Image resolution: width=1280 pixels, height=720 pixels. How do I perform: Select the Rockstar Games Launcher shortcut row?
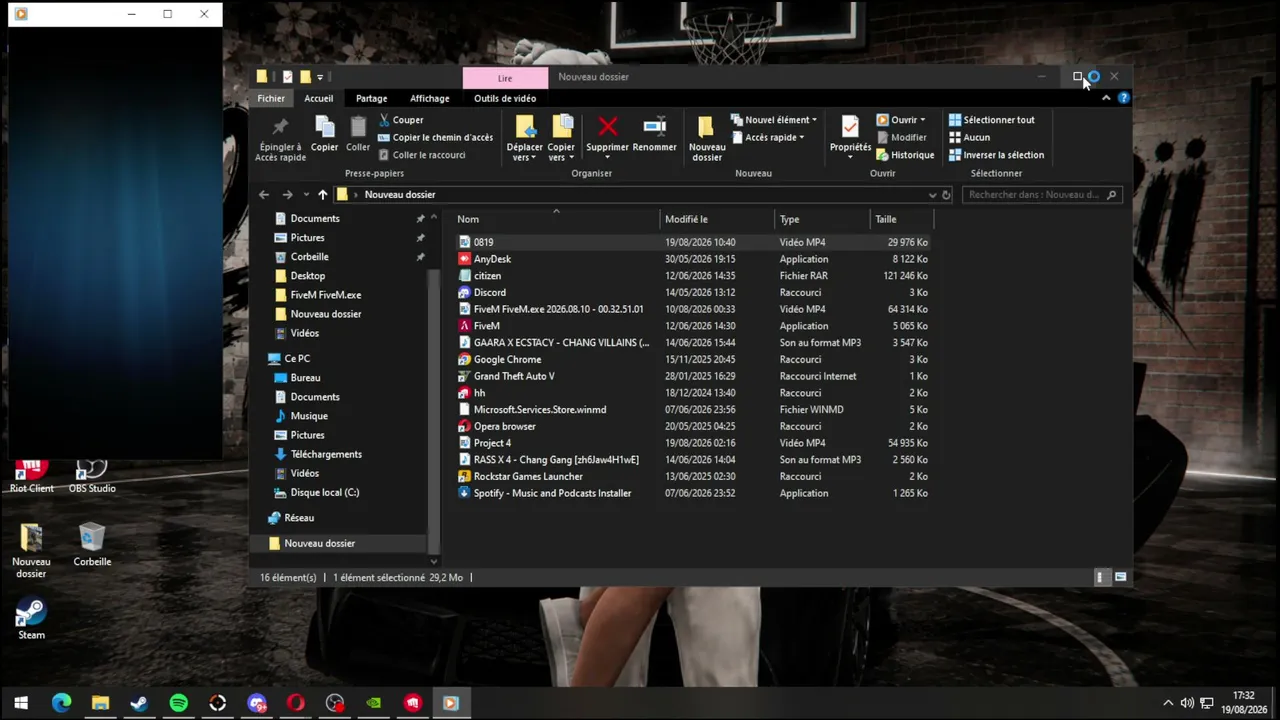pyautogui.click(x=693, y=477)
